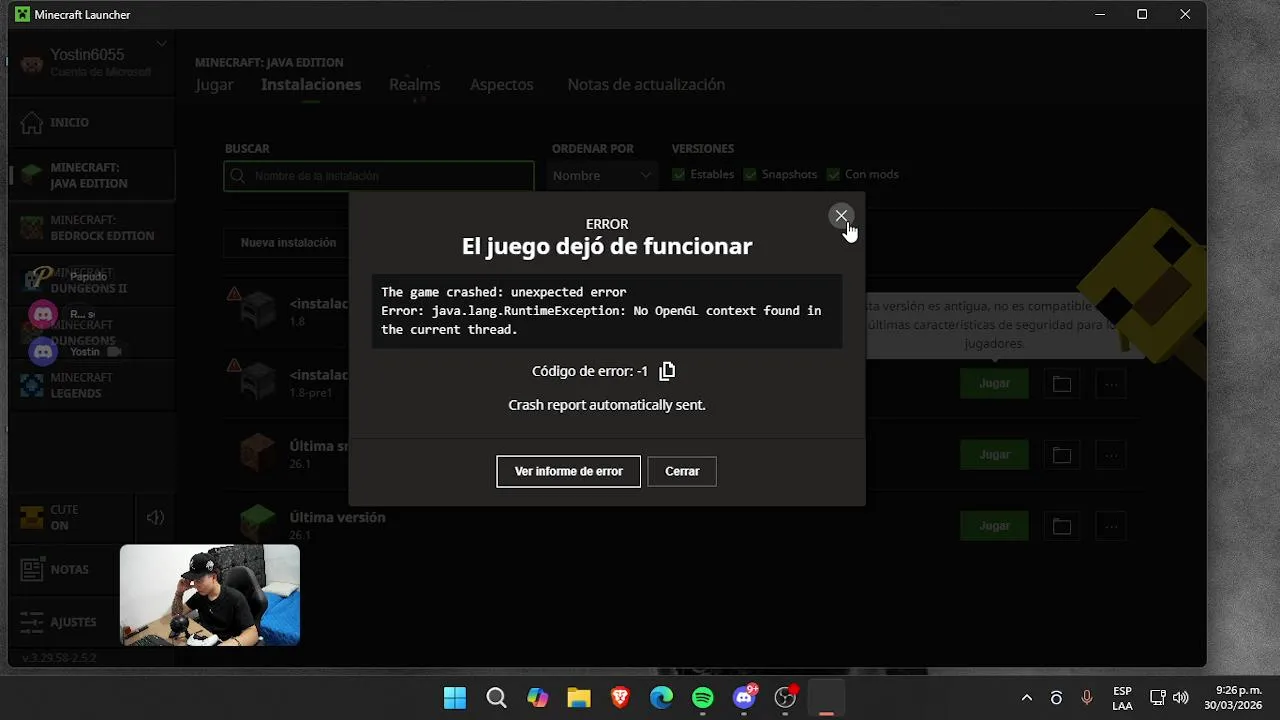
Task: Open the Windows Start menu
Action: [x=454, y=697]
